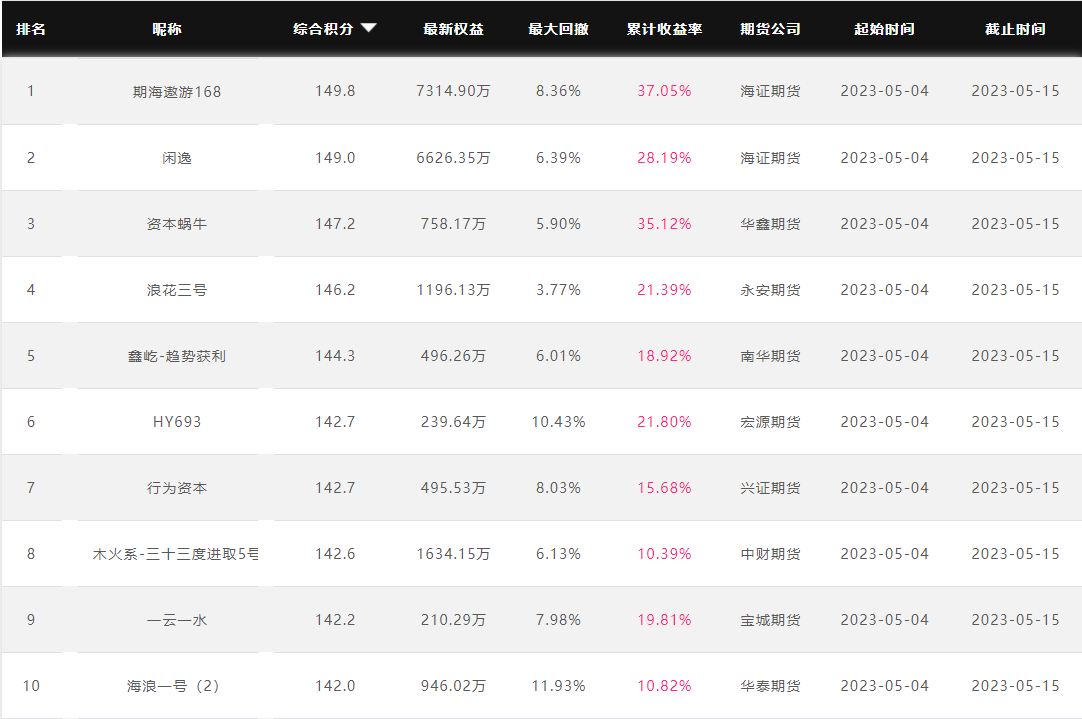
Task: Sort by 综合积分 using the down arrow
Action: (x=368, y=28)
